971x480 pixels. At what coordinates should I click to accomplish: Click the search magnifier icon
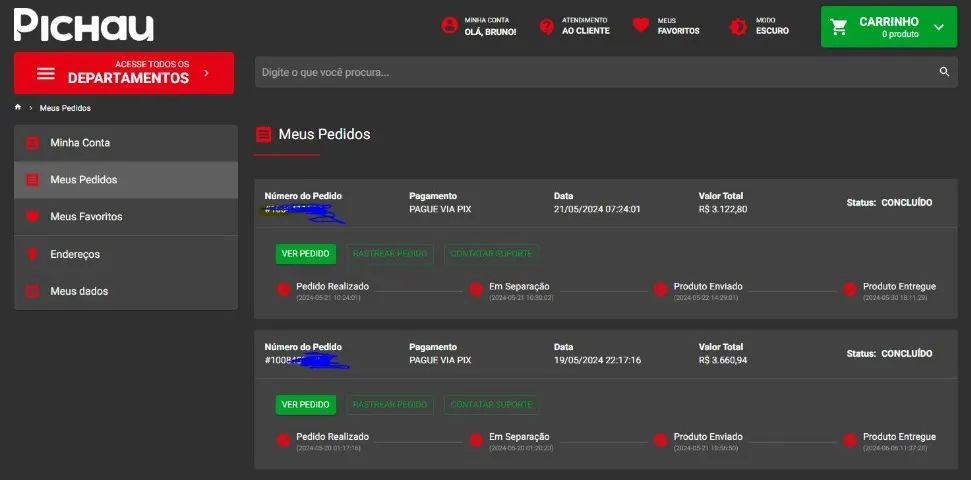pos(943,72)
